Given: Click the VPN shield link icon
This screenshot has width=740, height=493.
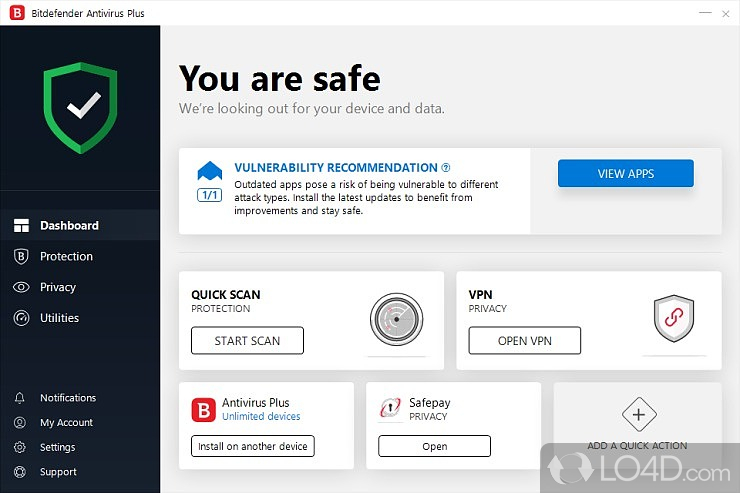Looking at the screenshot, I should click(673, 318).
